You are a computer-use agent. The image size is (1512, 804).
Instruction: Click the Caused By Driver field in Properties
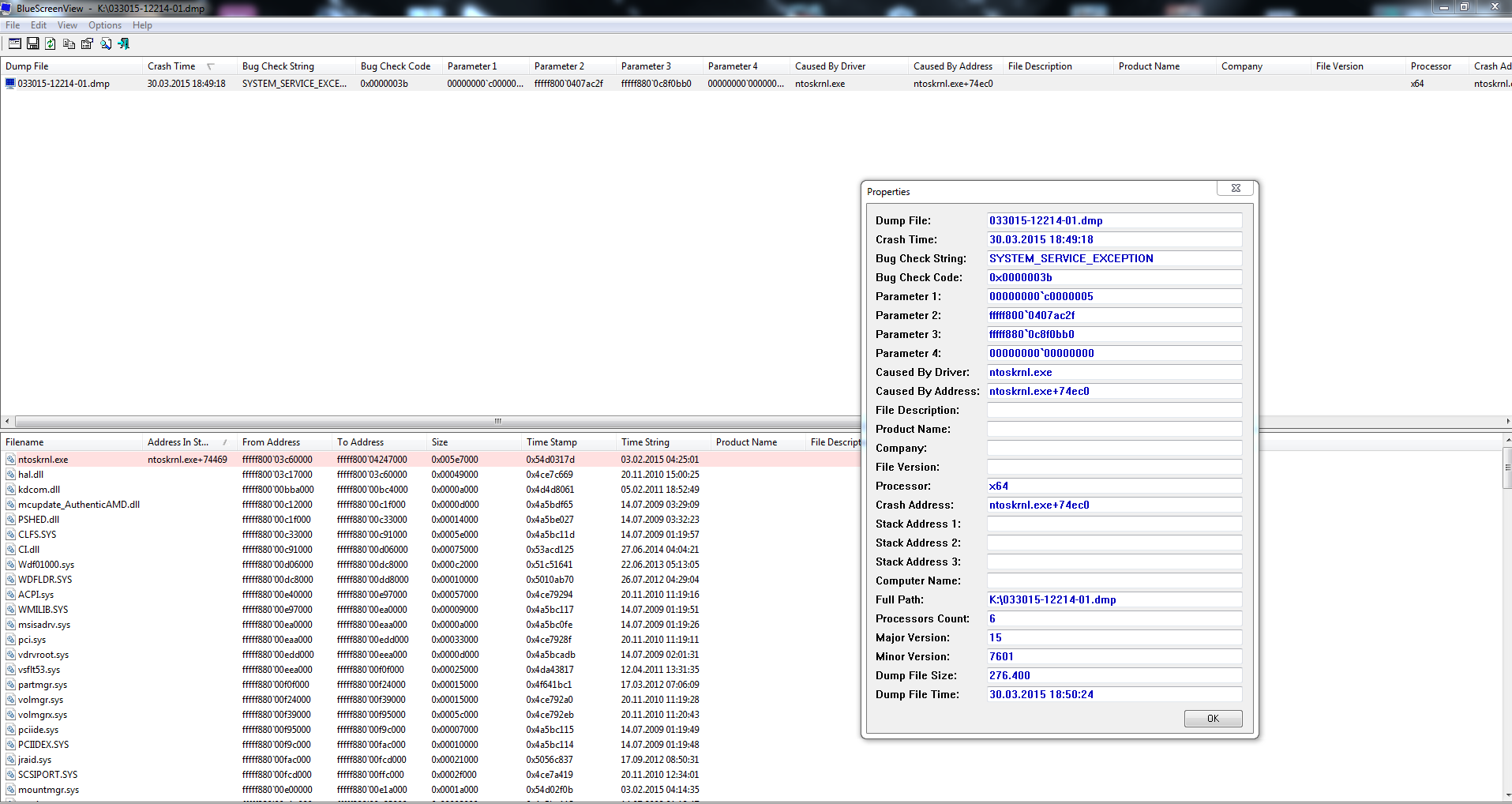(x=1114, y=373)
